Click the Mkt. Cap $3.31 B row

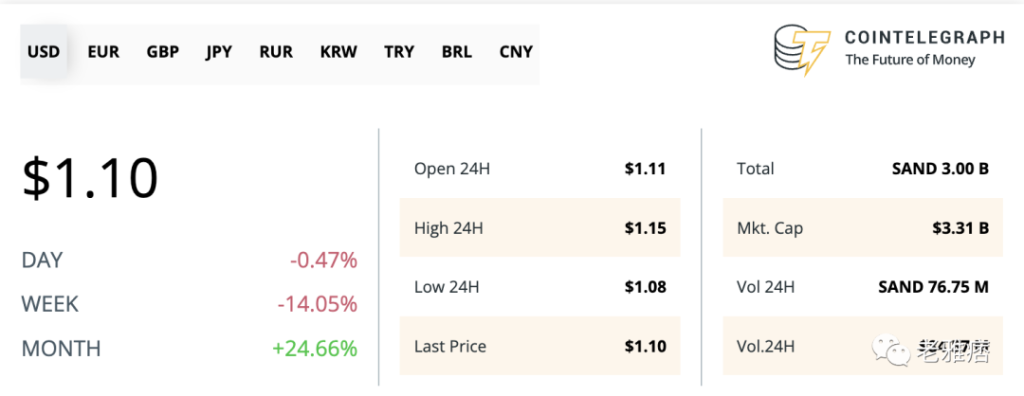pos(863,227)
